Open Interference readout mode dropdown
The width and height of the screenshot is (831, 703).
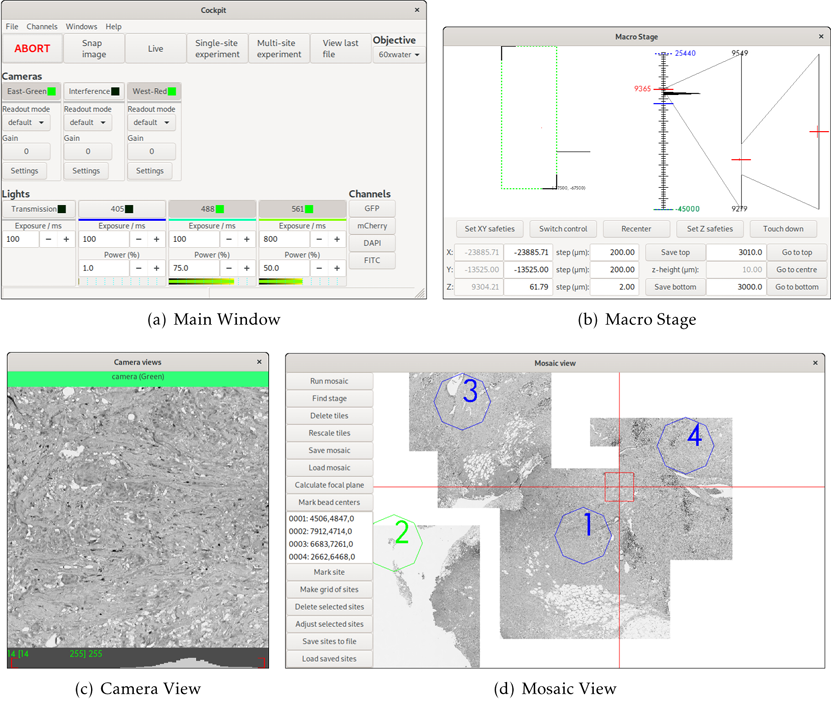(87, 122)
